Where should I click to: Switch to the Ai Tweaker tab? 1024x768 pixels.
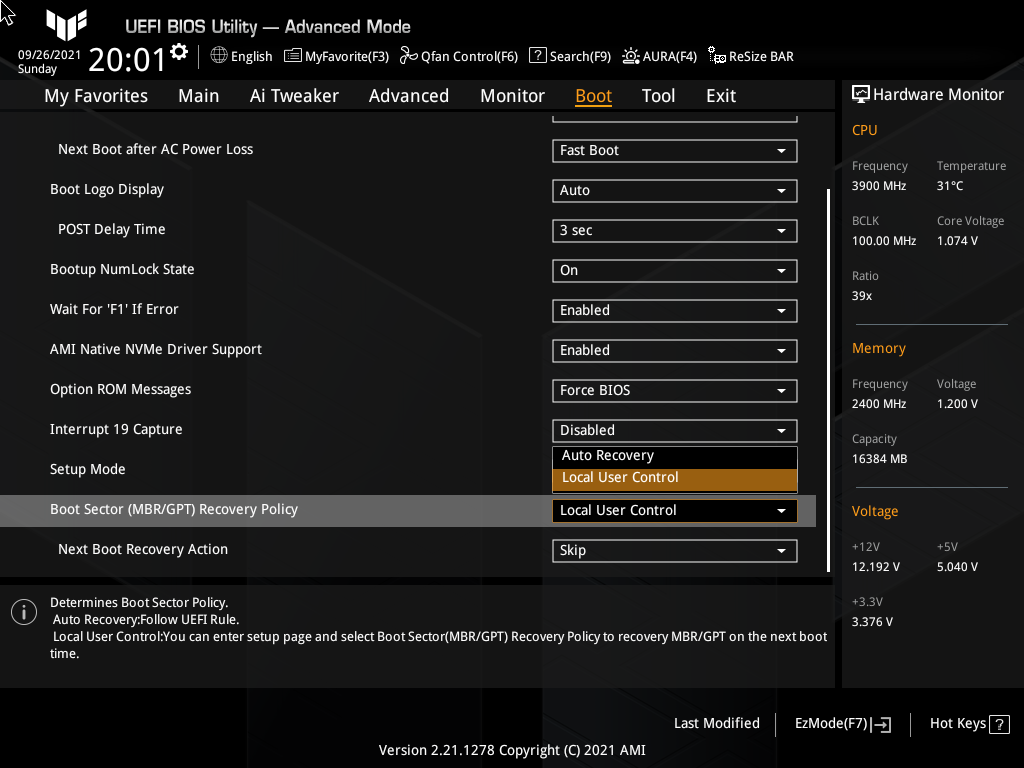pyautogui.click(x=294, y=95)
